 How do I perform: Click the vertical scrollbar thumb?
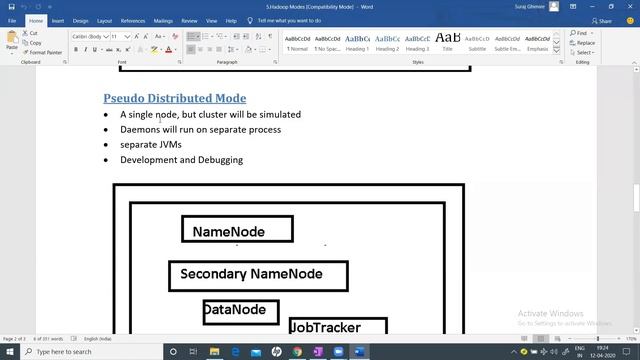click(x=636, y=198)
